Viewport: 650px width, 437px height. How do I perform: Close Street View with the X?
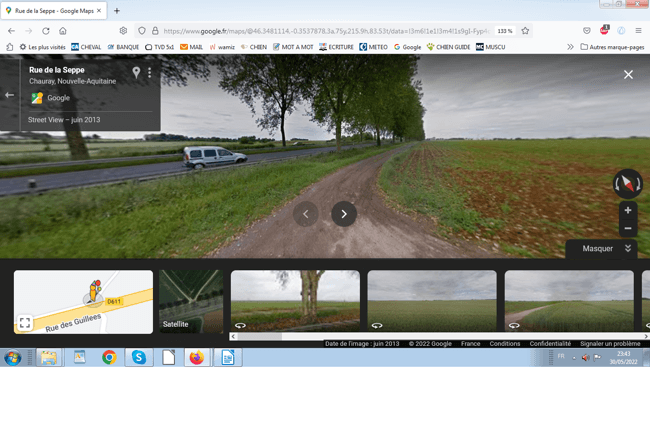pyautogui.click(x=628, y=74)
